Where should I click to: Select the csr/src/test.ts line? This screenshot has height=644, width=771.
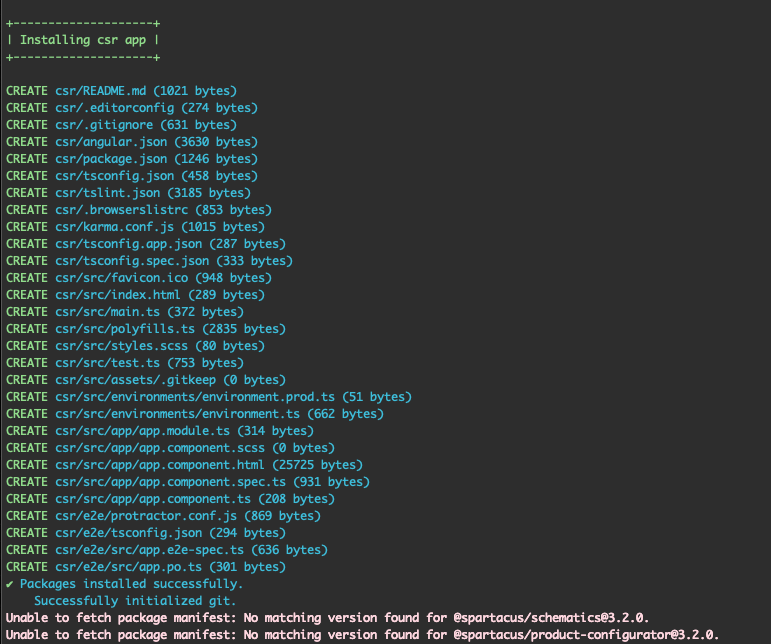[x=125, y=363]
